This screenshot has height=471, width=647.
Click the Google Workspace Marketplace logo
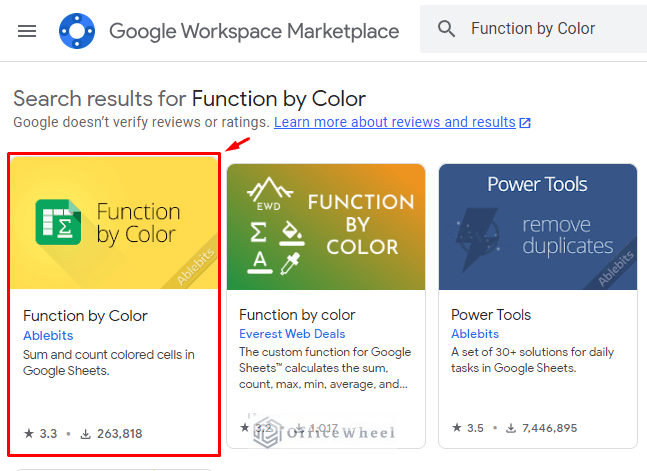click(77, 31)
